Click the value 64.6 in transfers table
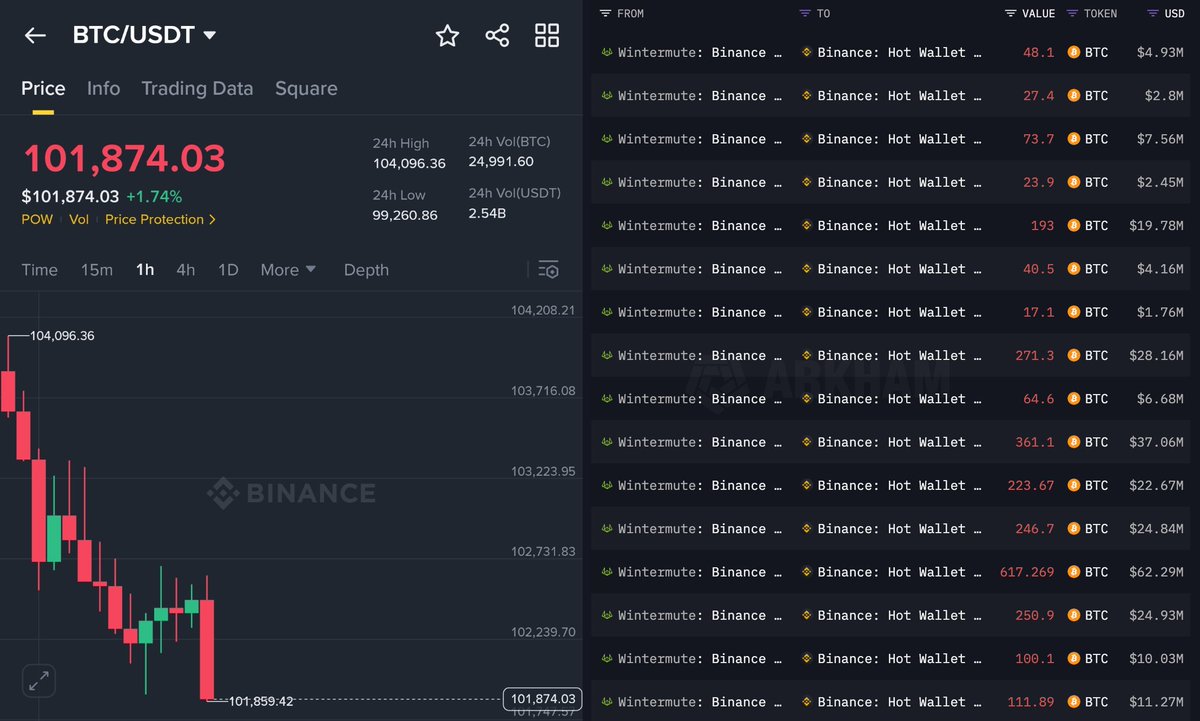Screen dimensions: 1200x721 [1039, 398]
